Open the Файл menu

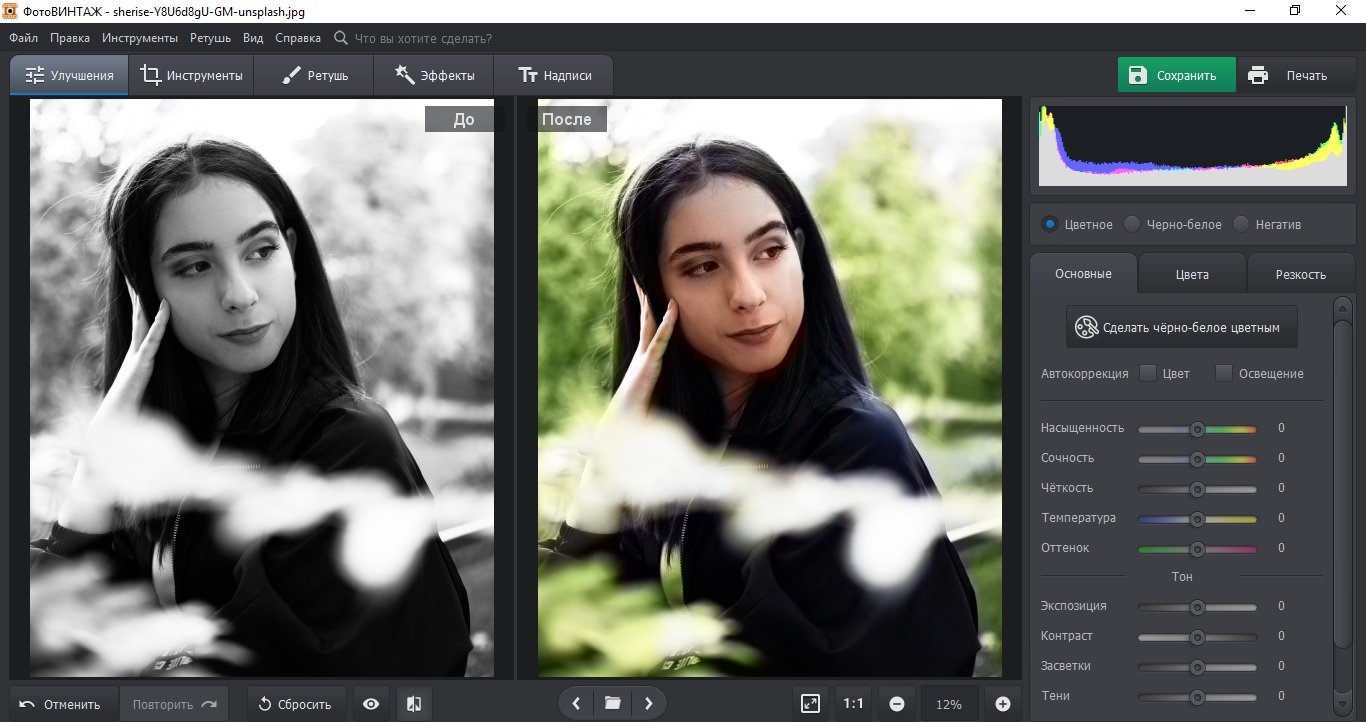click(24, 38)
